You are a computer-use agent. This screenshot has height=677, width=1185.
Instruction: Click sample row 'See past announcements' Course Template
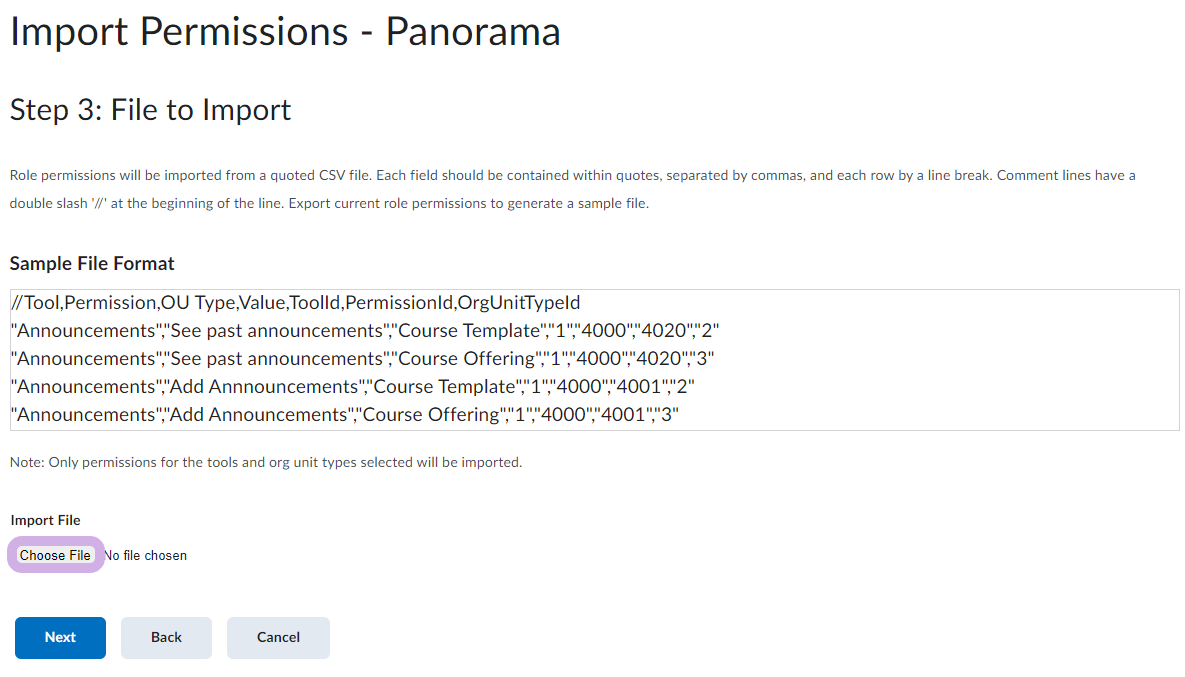365,330
